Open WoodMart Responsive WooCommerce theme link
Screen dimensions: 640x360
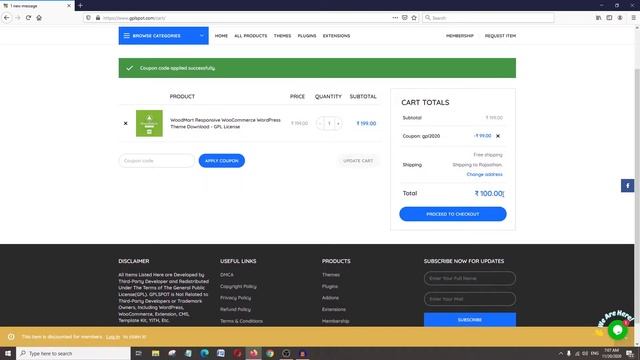tap(225, 123)
